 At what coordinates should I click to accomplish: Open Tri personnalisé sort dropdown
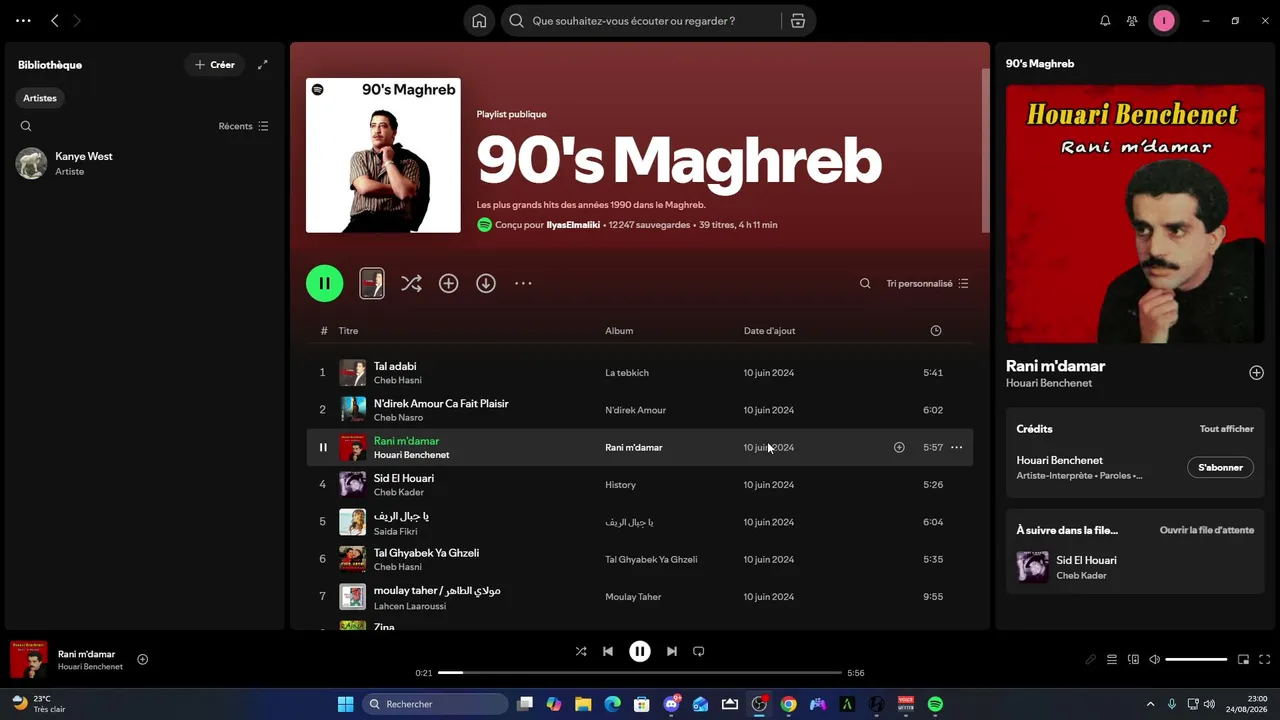[x=927, y=284]
